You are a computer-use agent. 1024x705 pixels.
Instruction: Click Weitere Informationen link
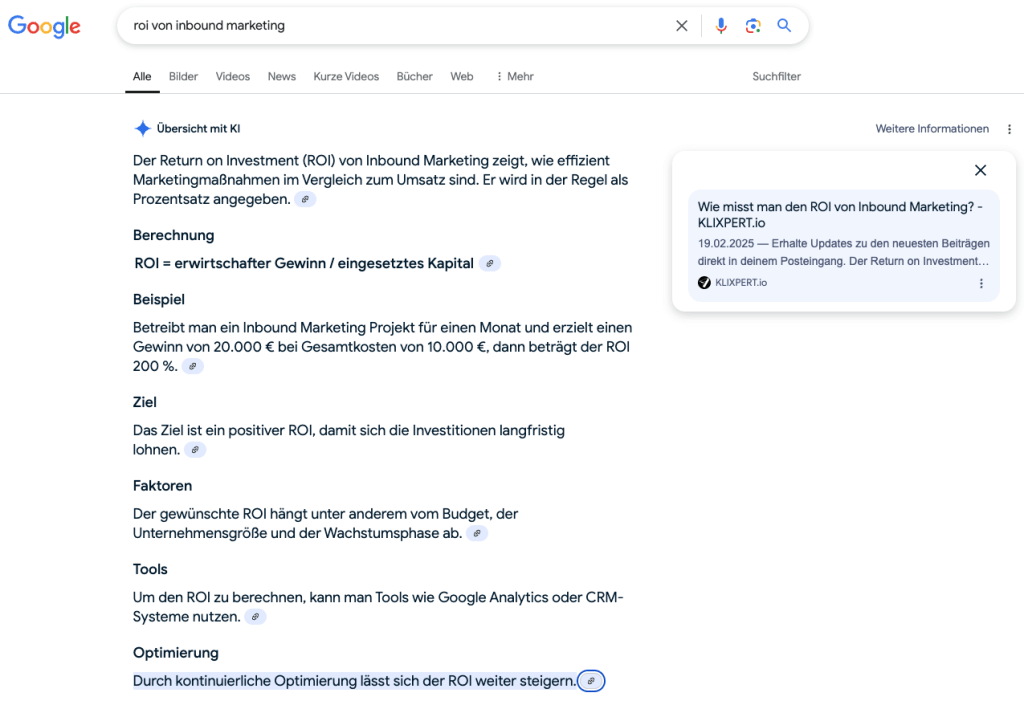click(932, 129)
